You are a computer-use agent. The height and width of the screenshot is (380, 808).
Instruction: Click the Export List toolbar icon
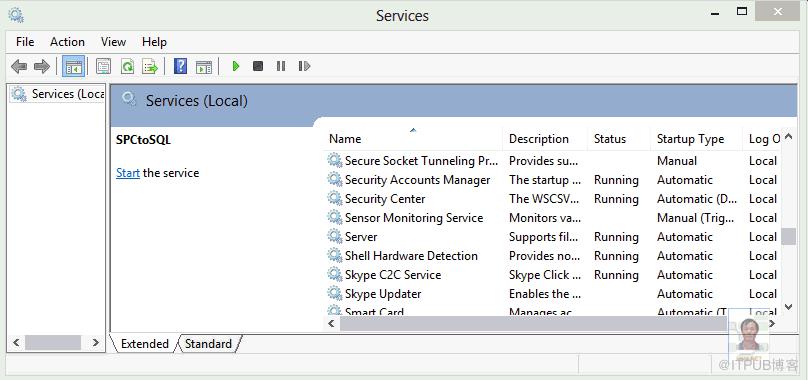(150, 67)
